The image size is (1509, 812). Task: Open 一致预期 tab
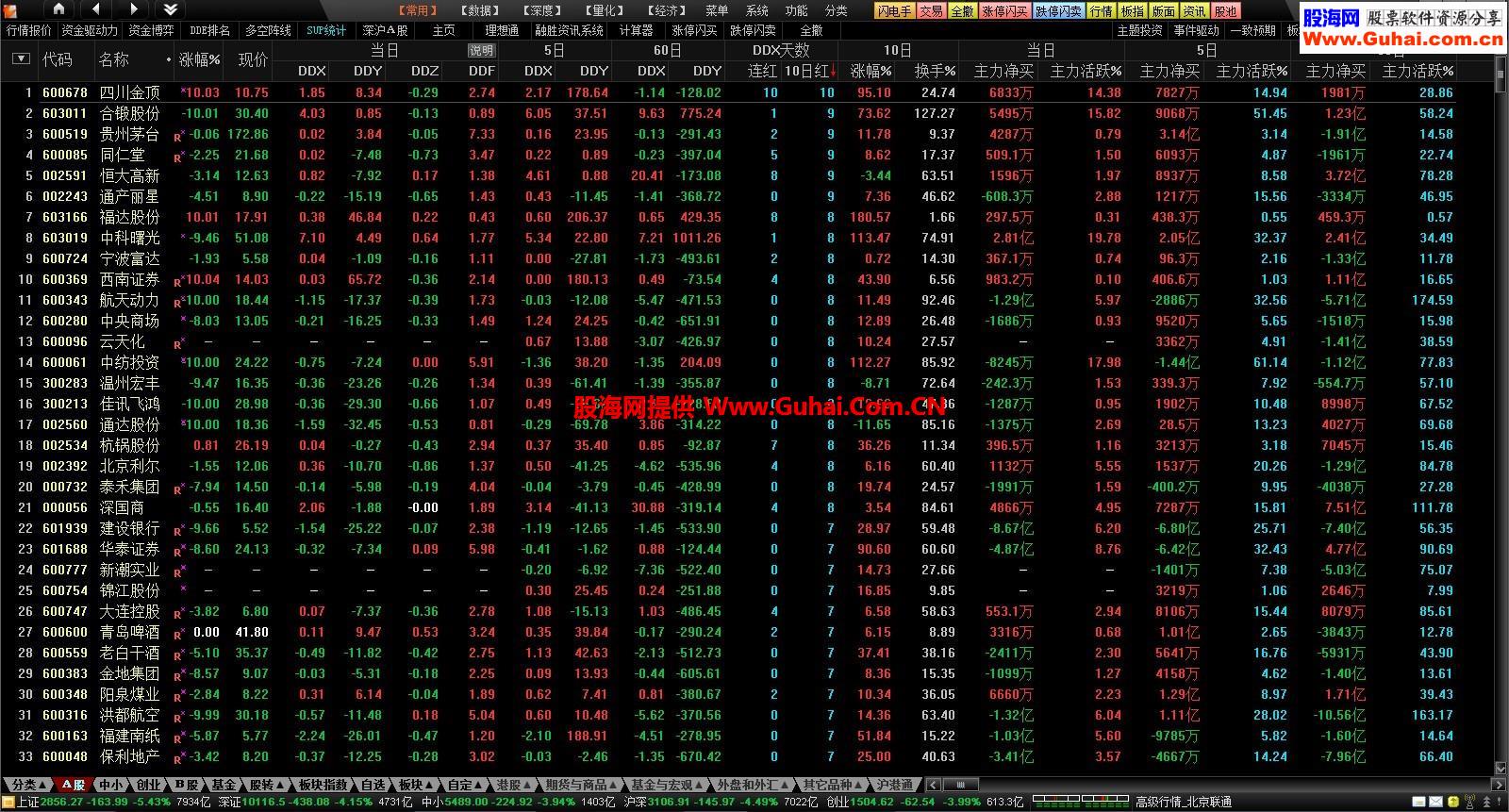tap(1252, 30)
